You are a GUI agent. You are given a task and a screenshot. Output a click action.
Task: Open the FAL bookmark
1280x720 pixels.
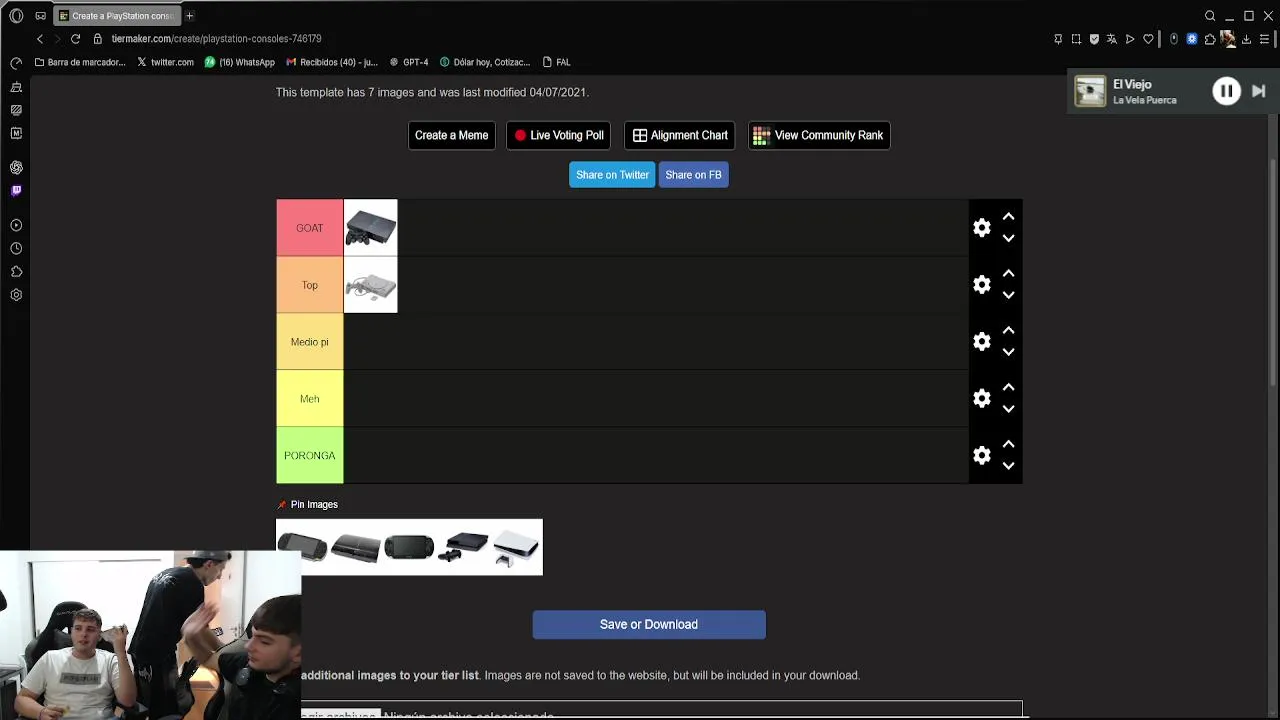click(x=556, y=62)
